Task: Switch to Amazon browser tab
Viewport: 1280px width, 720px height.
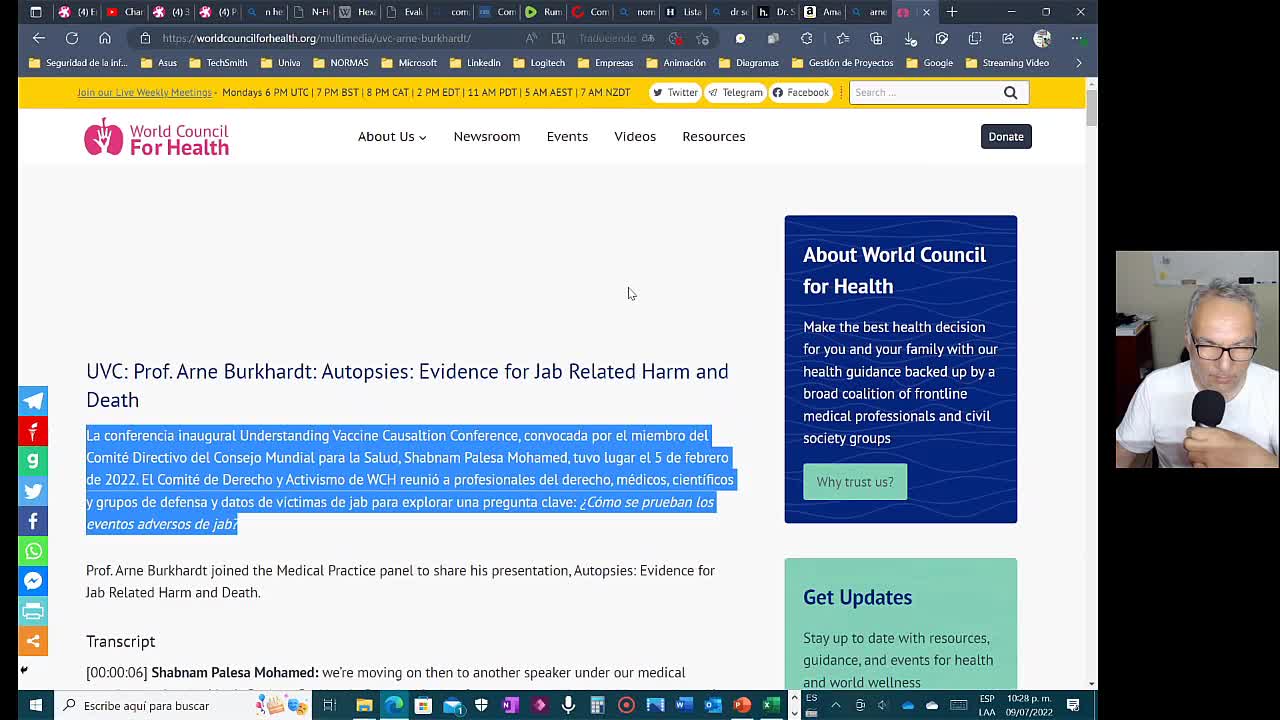Action: [x=822, y=12]
